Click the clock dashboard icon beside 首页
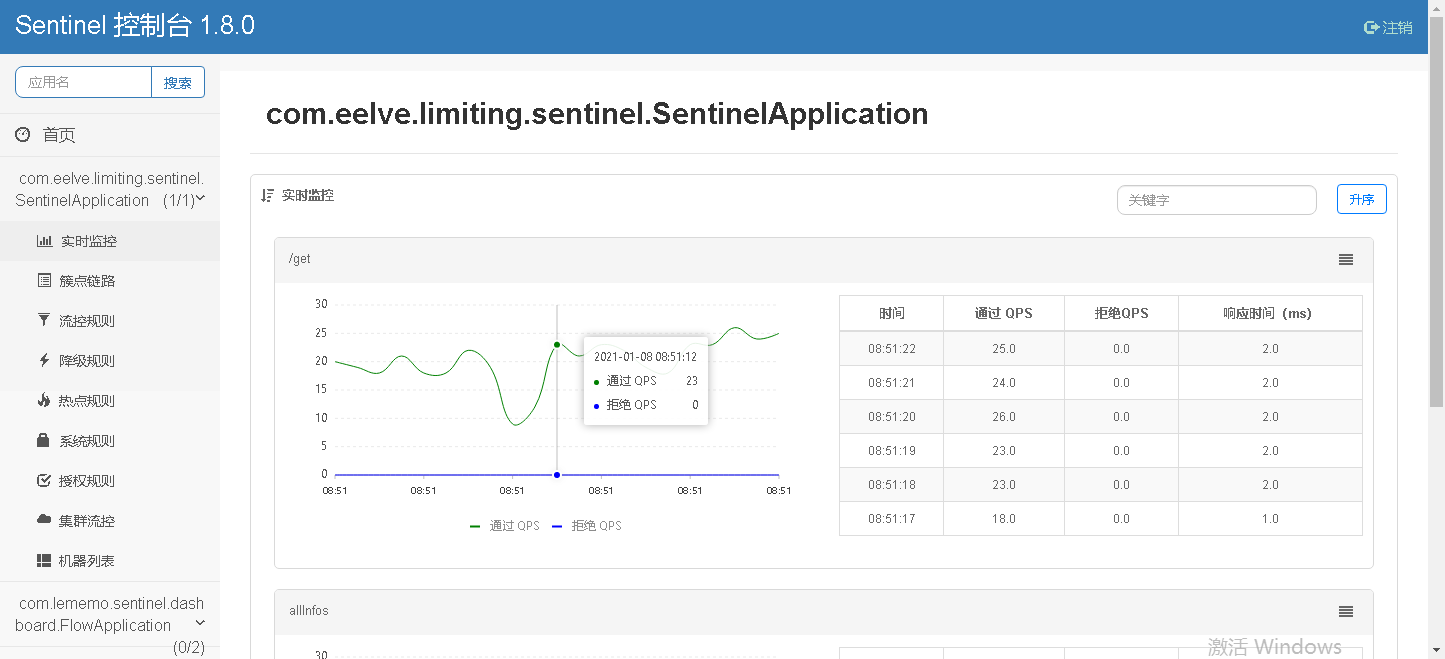The width and height of the screenshot is (1445, 659). [x=23, y=135]
